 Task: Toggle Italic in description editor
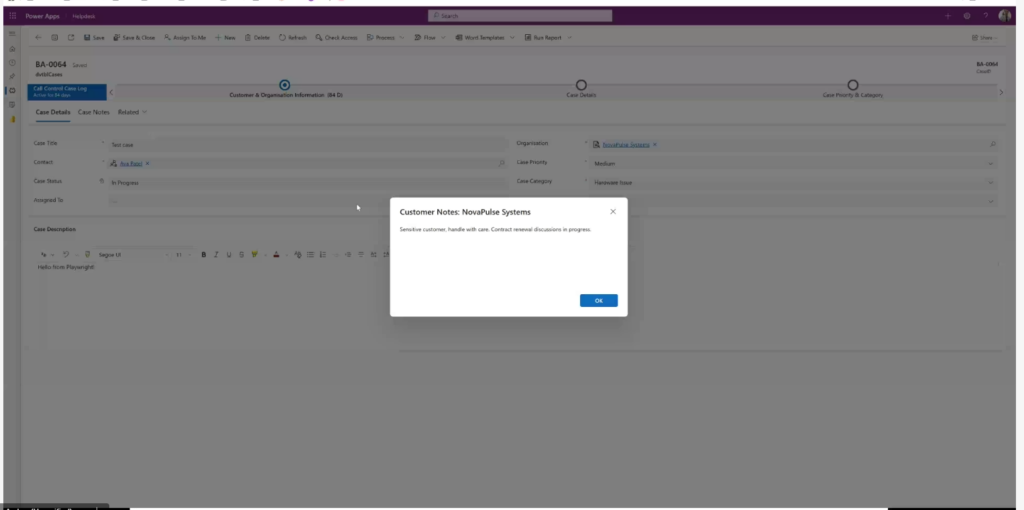[216, 255]
